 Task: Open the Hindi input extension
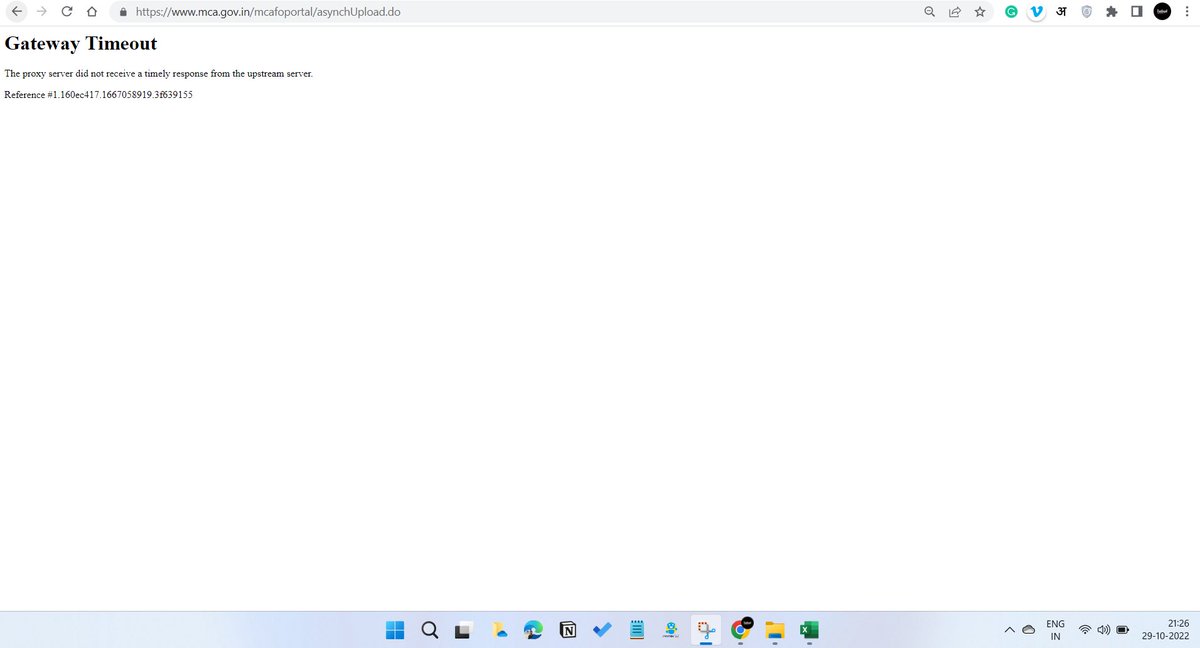coord(1062,12)
